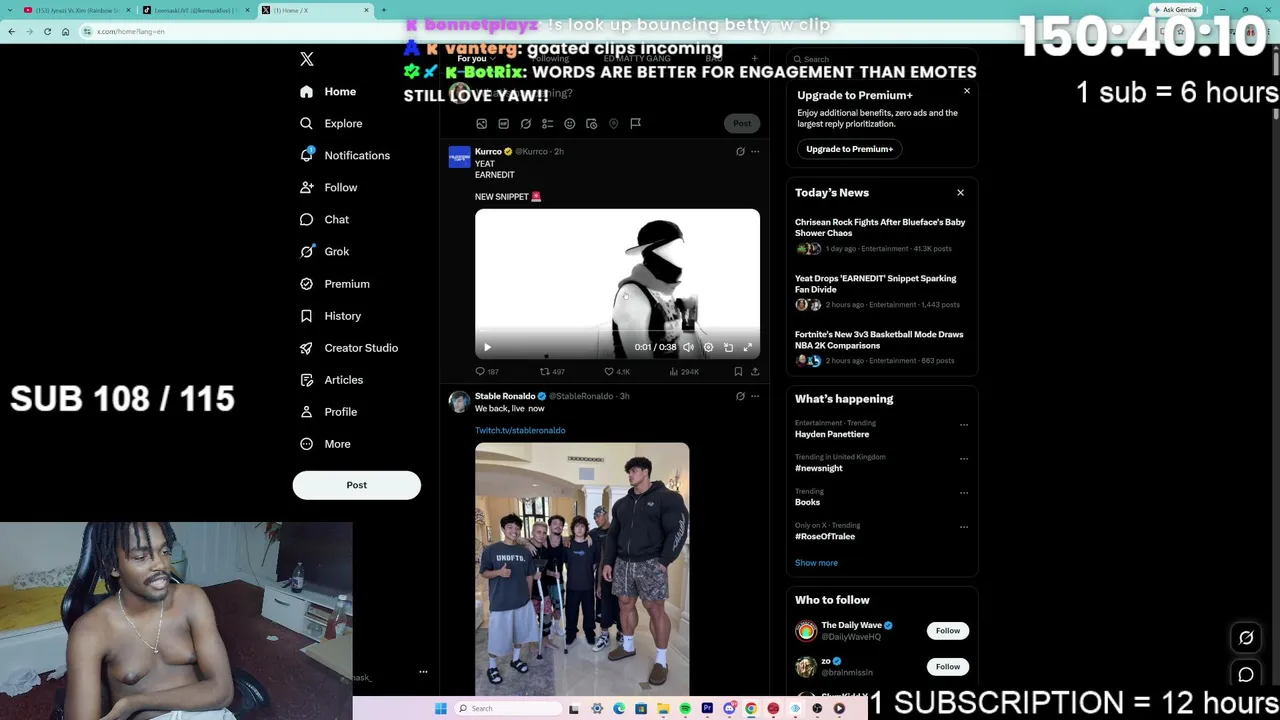Tag a location in the new post
The height and width of the screenshot is (720, 1280).
coord(613,124)
